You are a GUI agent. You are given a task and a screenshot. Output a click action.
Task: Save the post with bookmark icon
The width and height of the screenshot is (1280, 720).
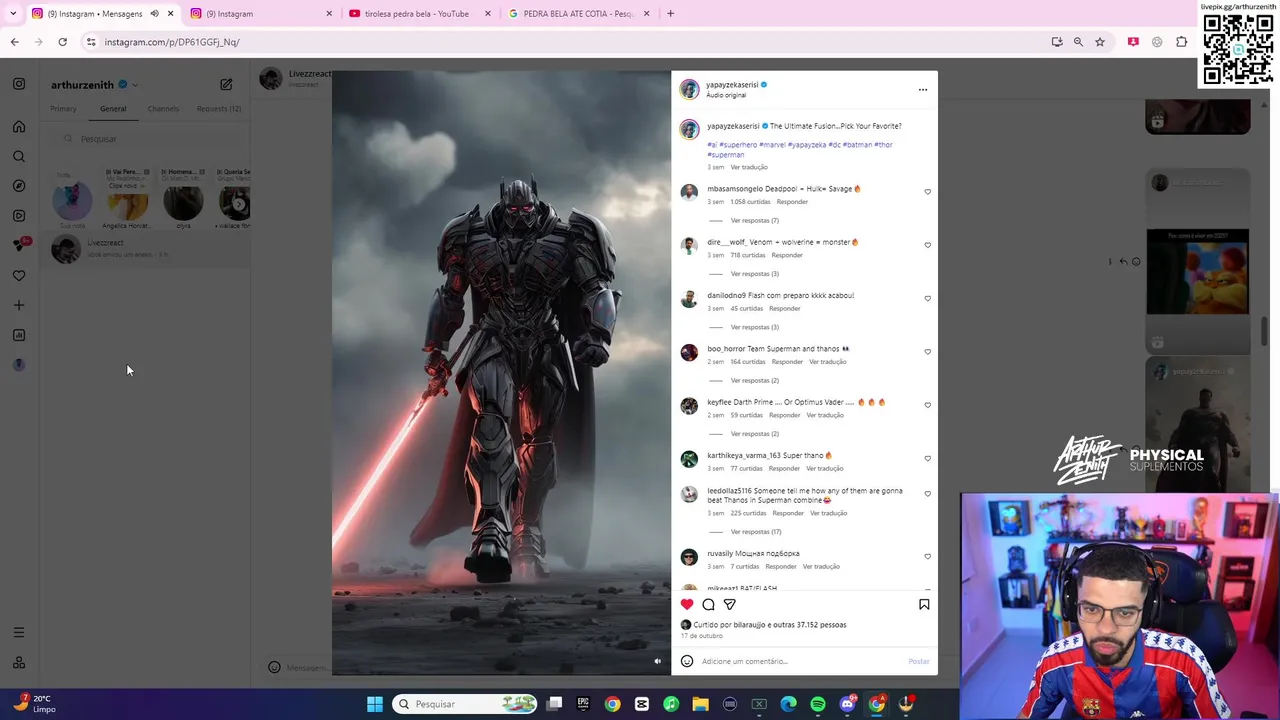click(924, 604)
